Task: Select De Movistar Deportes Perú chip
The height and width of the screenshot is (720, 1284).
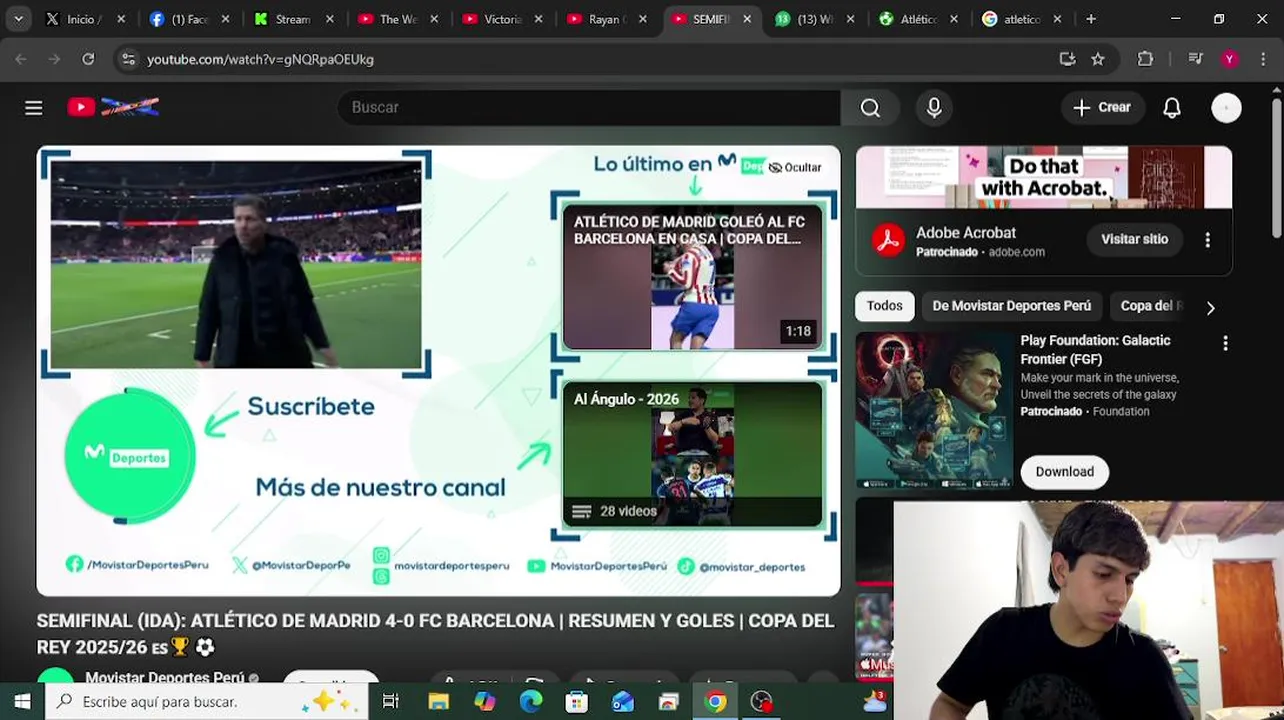Action: click(x=1011, y=306)
